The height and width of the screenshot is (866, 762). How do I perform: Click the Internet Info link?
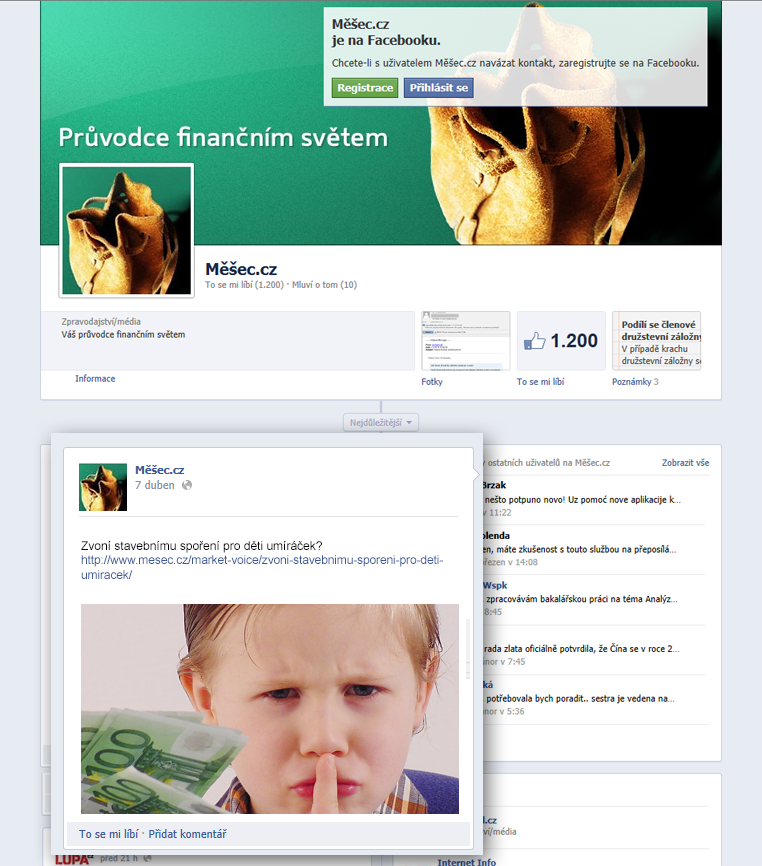[467, 862]
